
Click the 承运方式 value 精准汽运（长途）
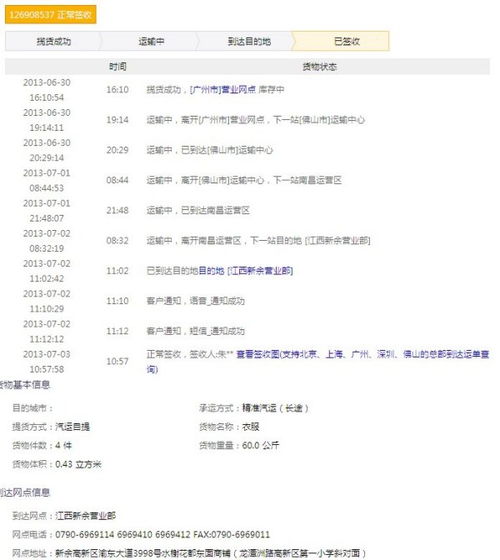click(275, 408)
